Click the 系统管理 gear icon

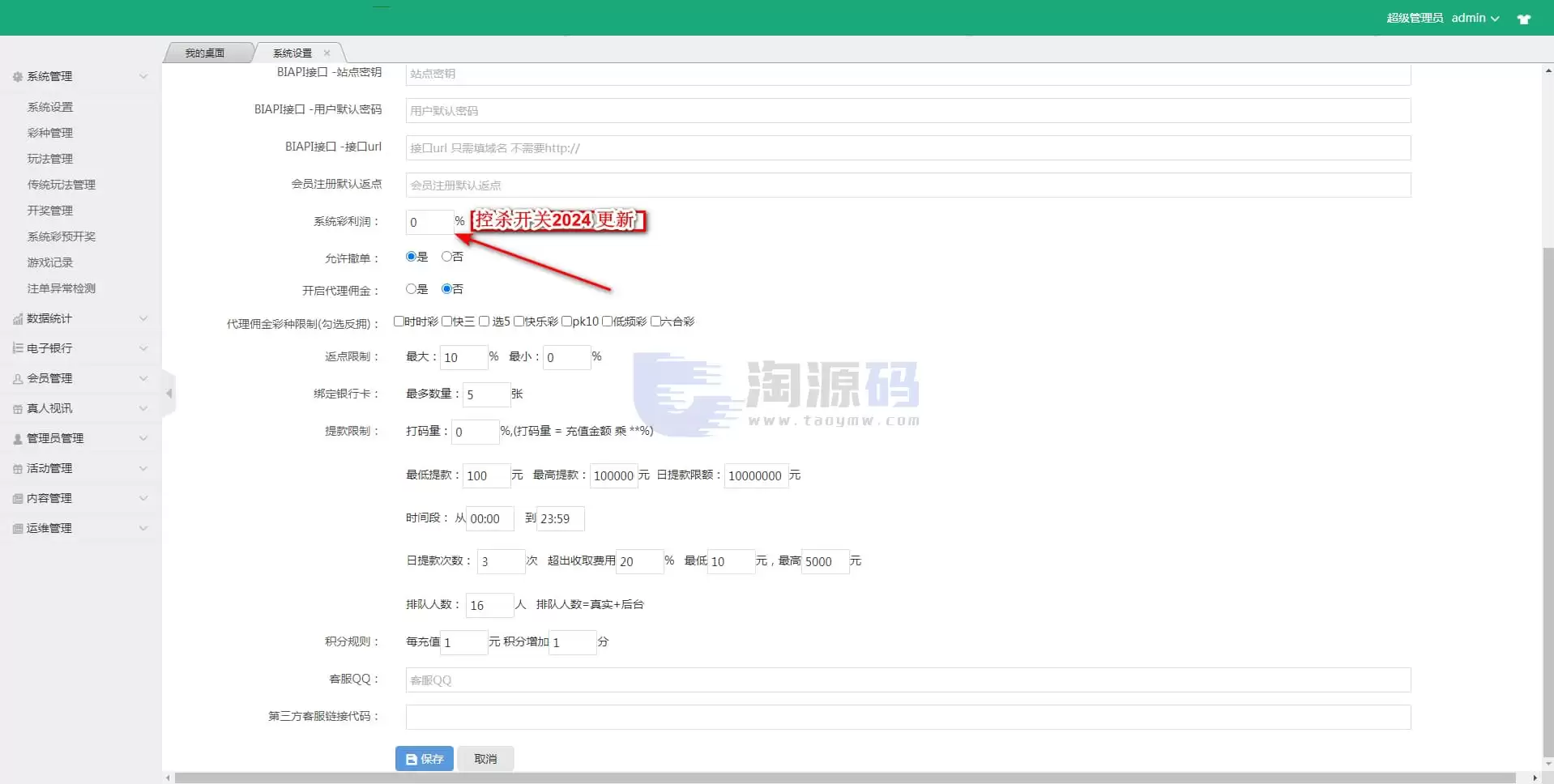pos(18,76)
